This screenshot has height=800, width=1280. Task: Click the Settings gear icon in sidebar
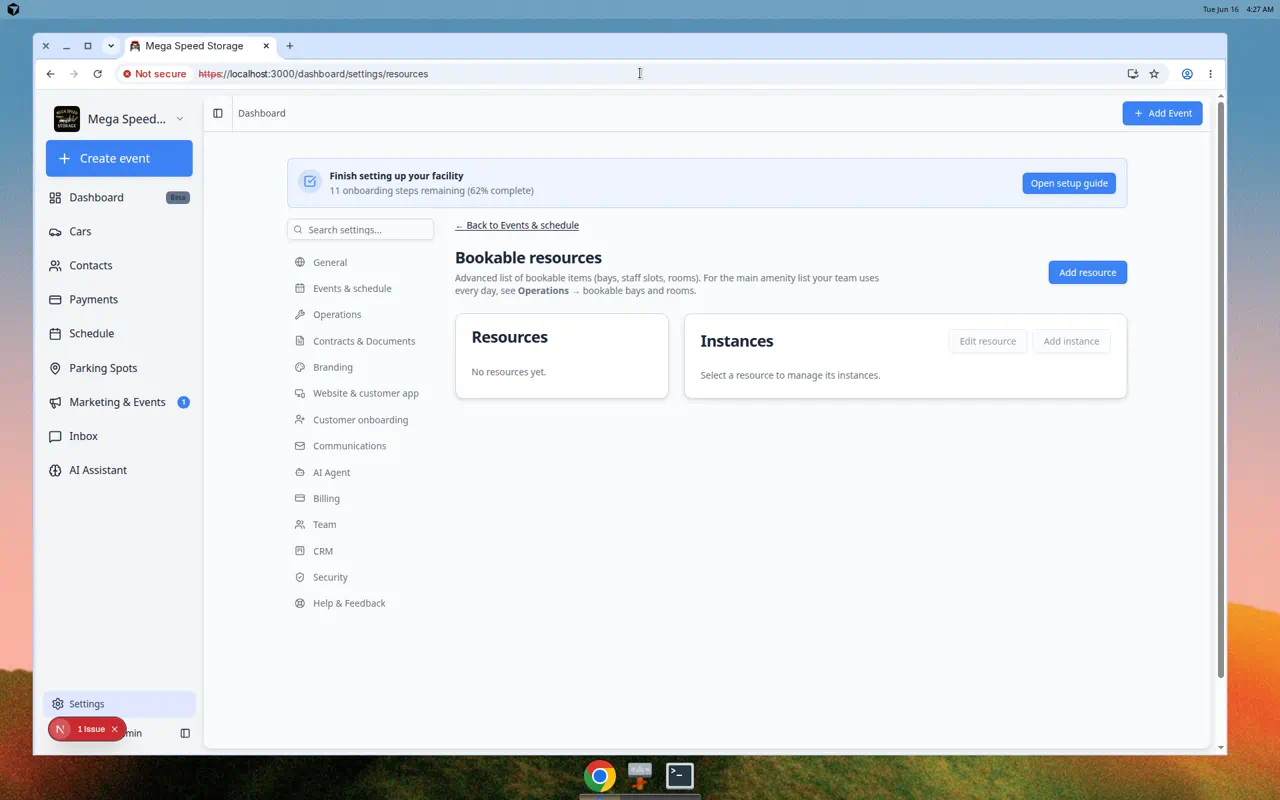(x=58, y=704)
